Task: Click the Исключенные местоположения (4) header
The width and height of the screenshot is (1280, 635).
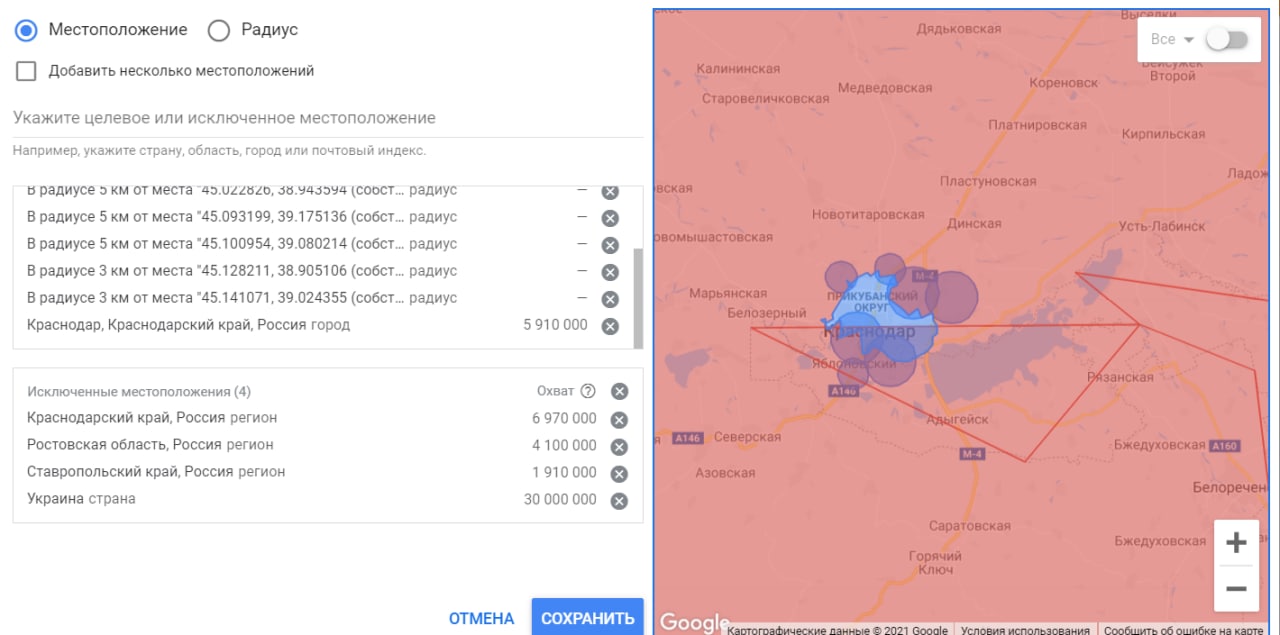Action: click(x=139, y=391)
